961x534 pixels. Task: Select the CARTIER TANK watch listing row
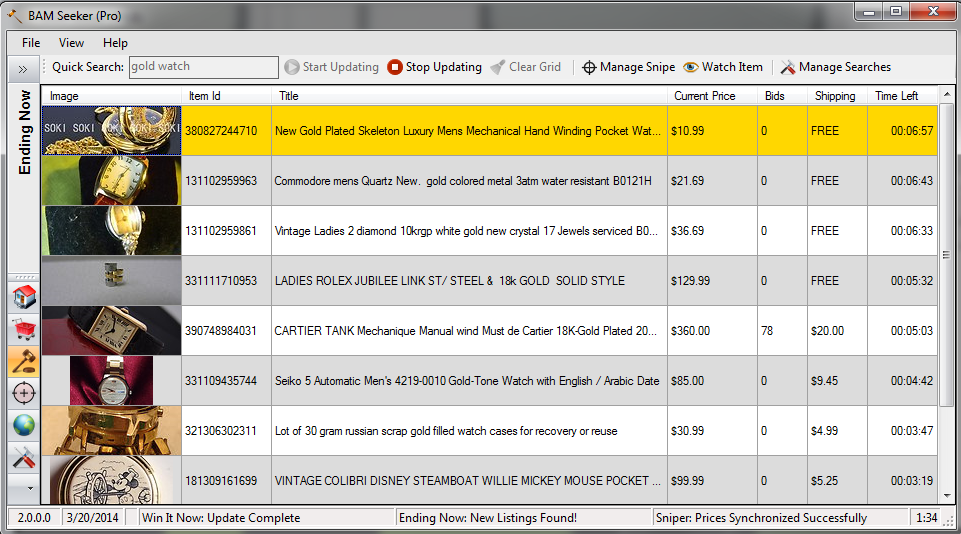tap(468, 331)
